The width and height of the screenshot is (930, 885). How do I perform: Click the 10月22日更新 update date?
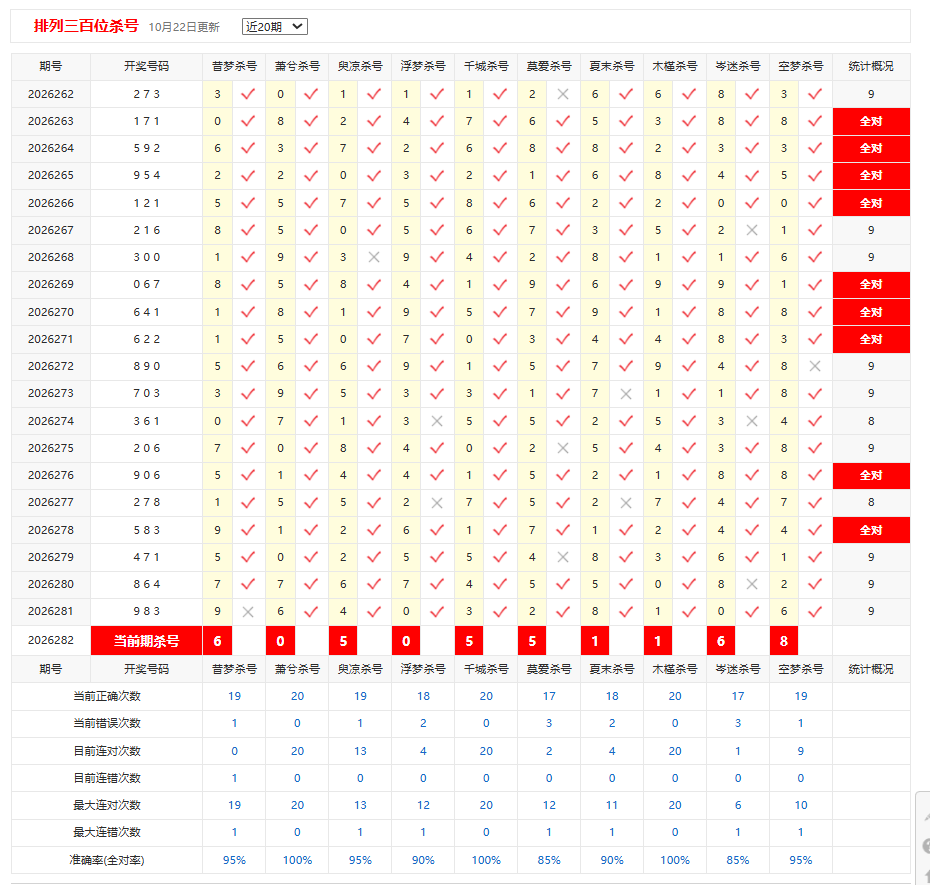[184, 27]
